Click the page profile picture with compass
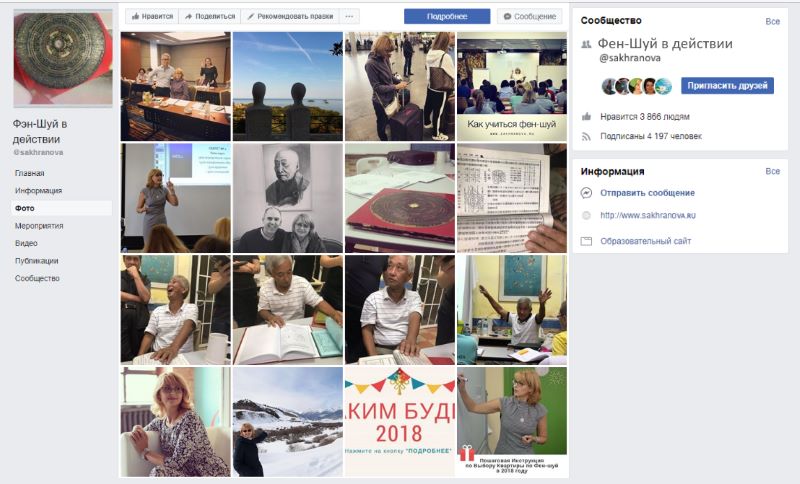Image resolution: width=800 pixels, height=484 pixels. (63, 59)
